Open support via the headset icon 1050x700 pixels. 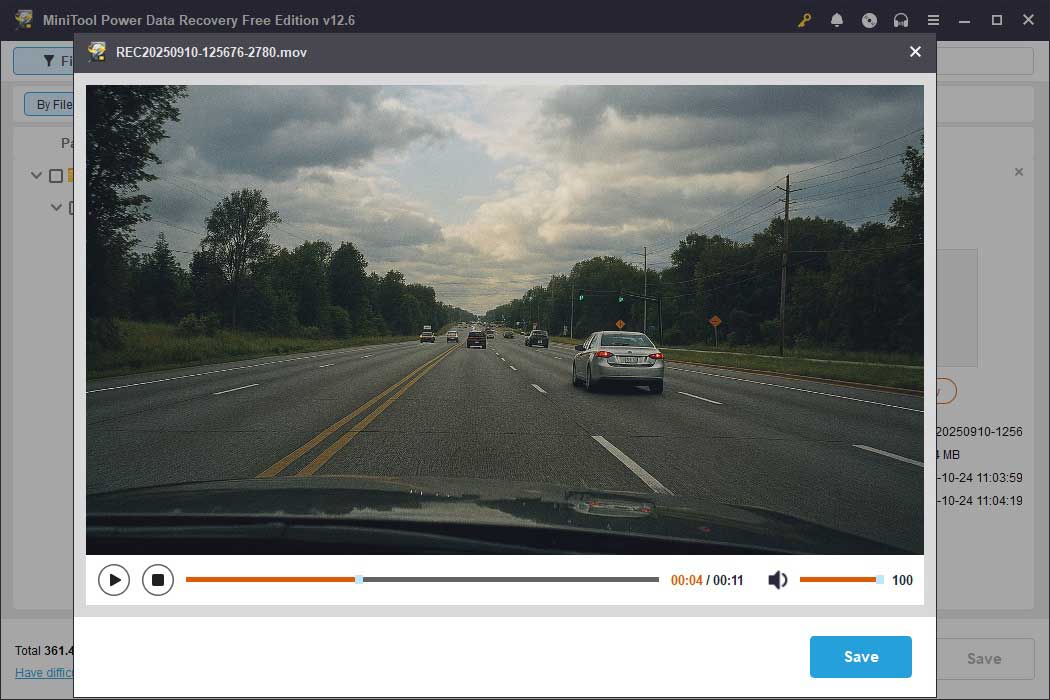pyautogui.click(x=901, y=19)
